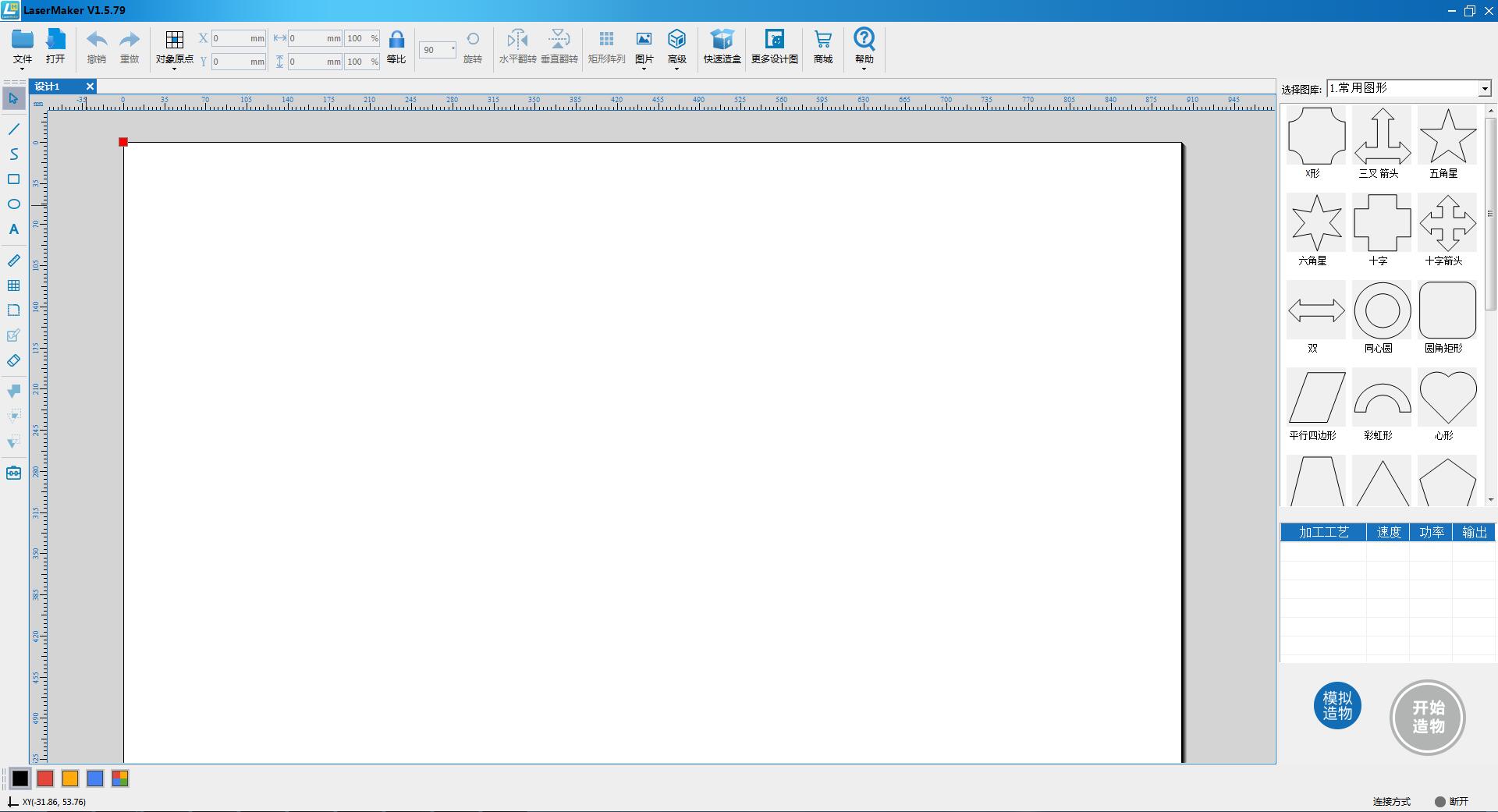Open the shape library dropdown

[x=1484, y=89]
